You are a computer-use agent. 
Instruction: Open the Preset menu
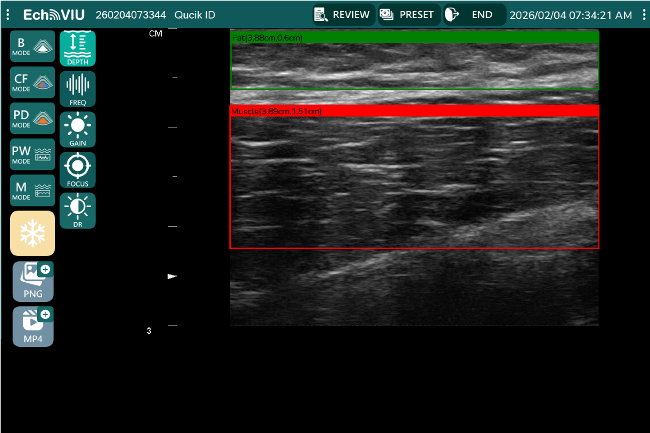coord(408,15)
